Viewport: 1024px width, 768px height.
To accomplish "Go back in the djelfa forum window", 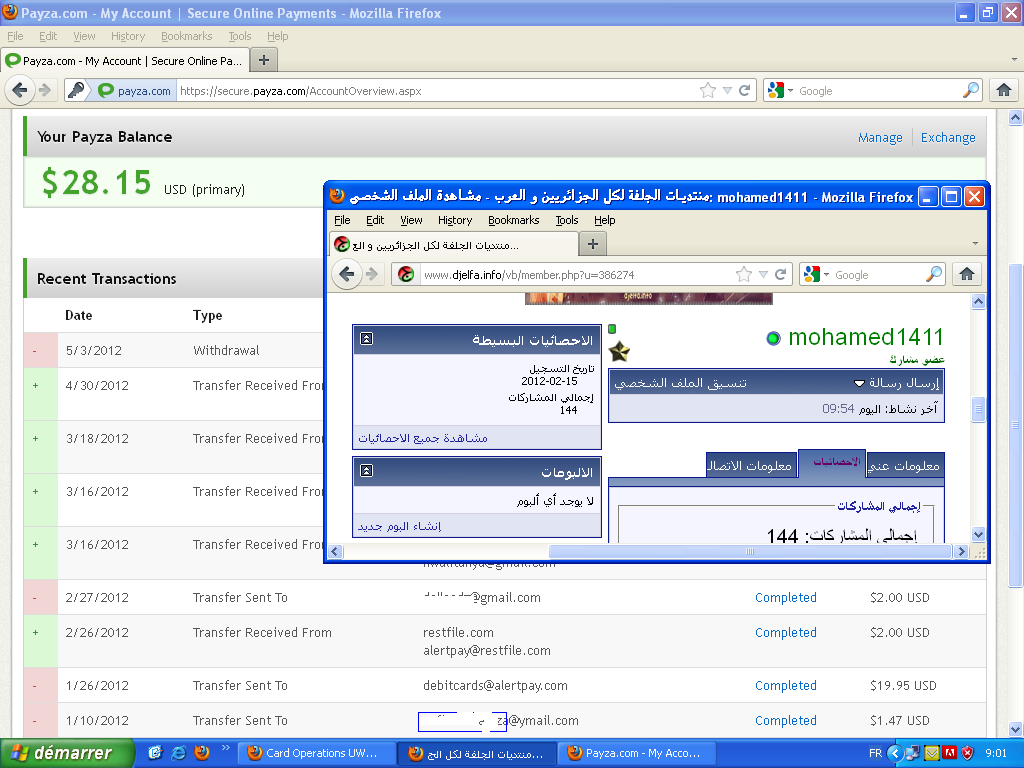I will coord(347,274).
